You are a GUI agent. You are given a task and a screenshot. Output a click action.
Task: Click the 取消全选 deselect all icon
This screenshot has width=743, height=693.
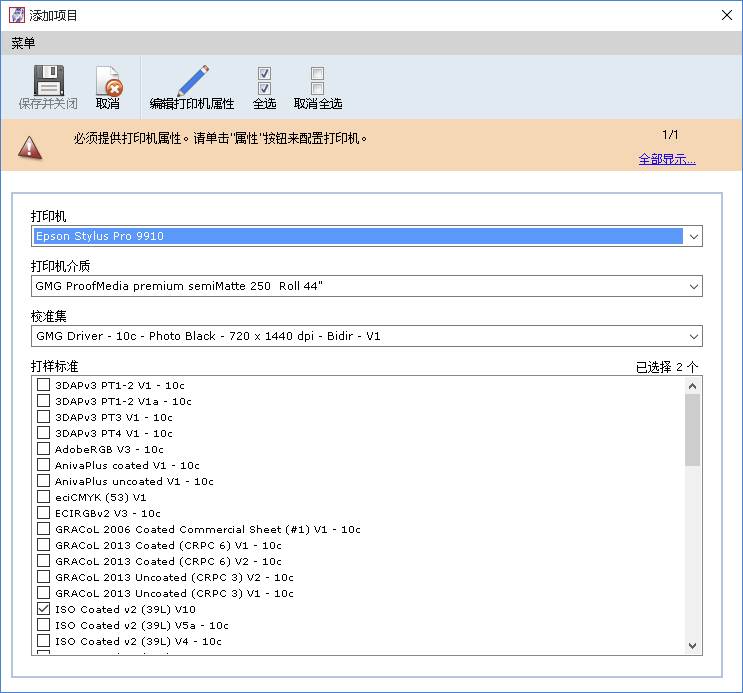click(x=317, y=81)
